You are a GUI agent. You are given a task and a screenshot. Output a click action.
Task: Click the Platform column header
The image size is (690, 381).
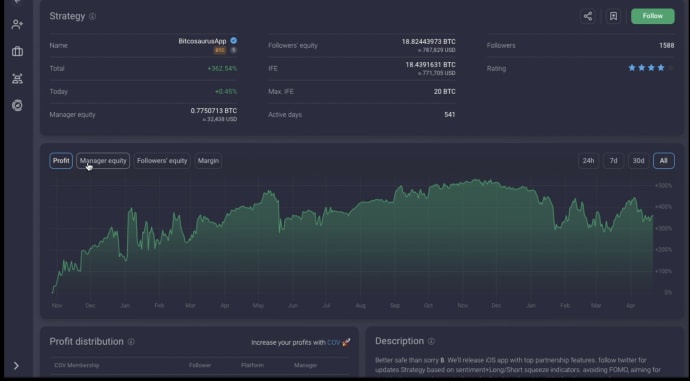click(252, 365)
